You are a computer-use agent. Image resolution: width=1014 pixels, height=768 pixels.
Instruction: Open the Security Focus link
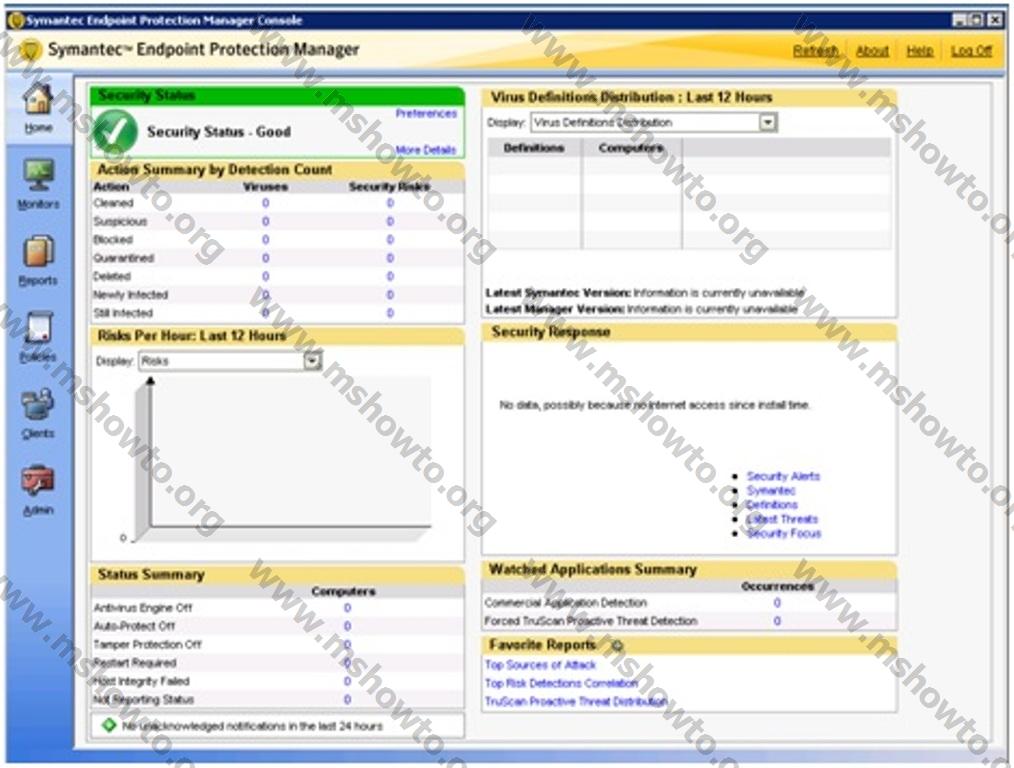[x=784, y=533]
